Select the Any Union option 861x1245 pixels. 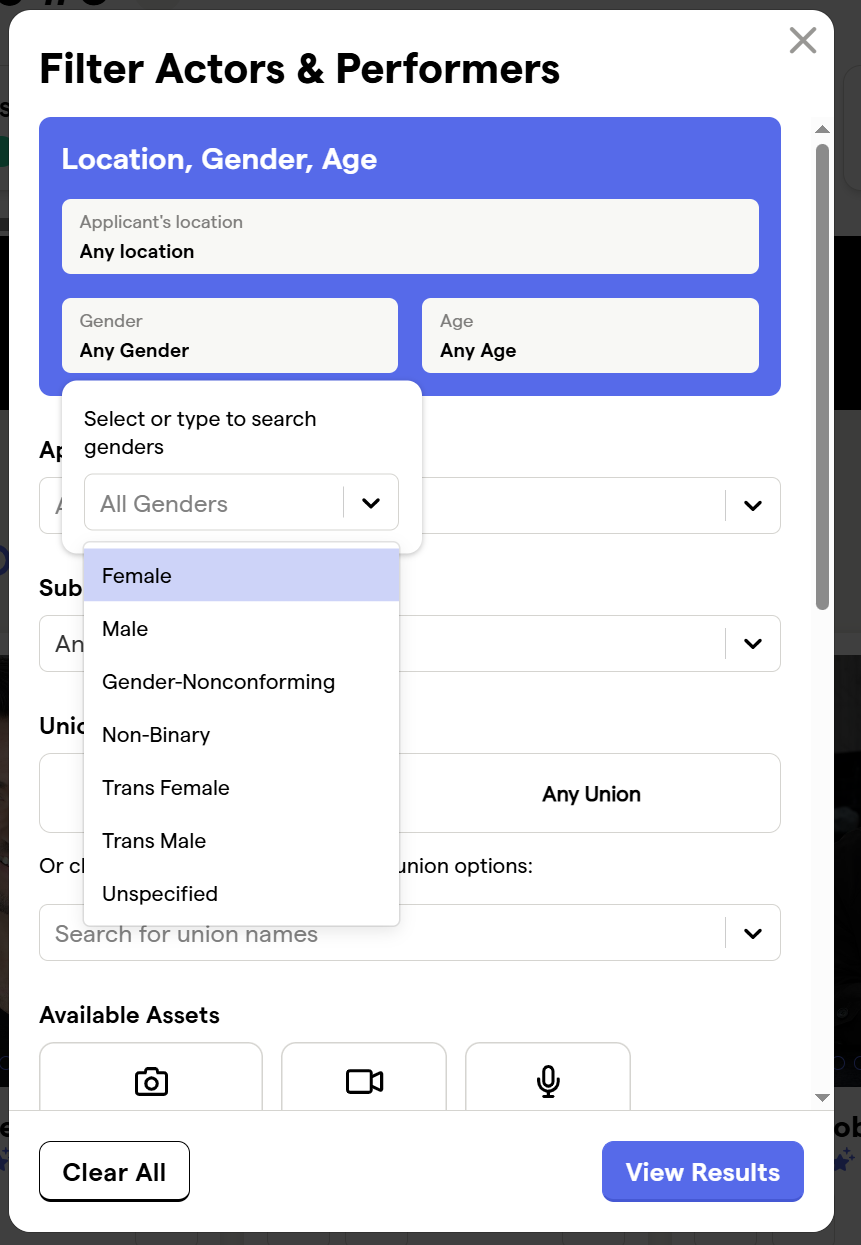pyautogui.click(x=591, y=794)
